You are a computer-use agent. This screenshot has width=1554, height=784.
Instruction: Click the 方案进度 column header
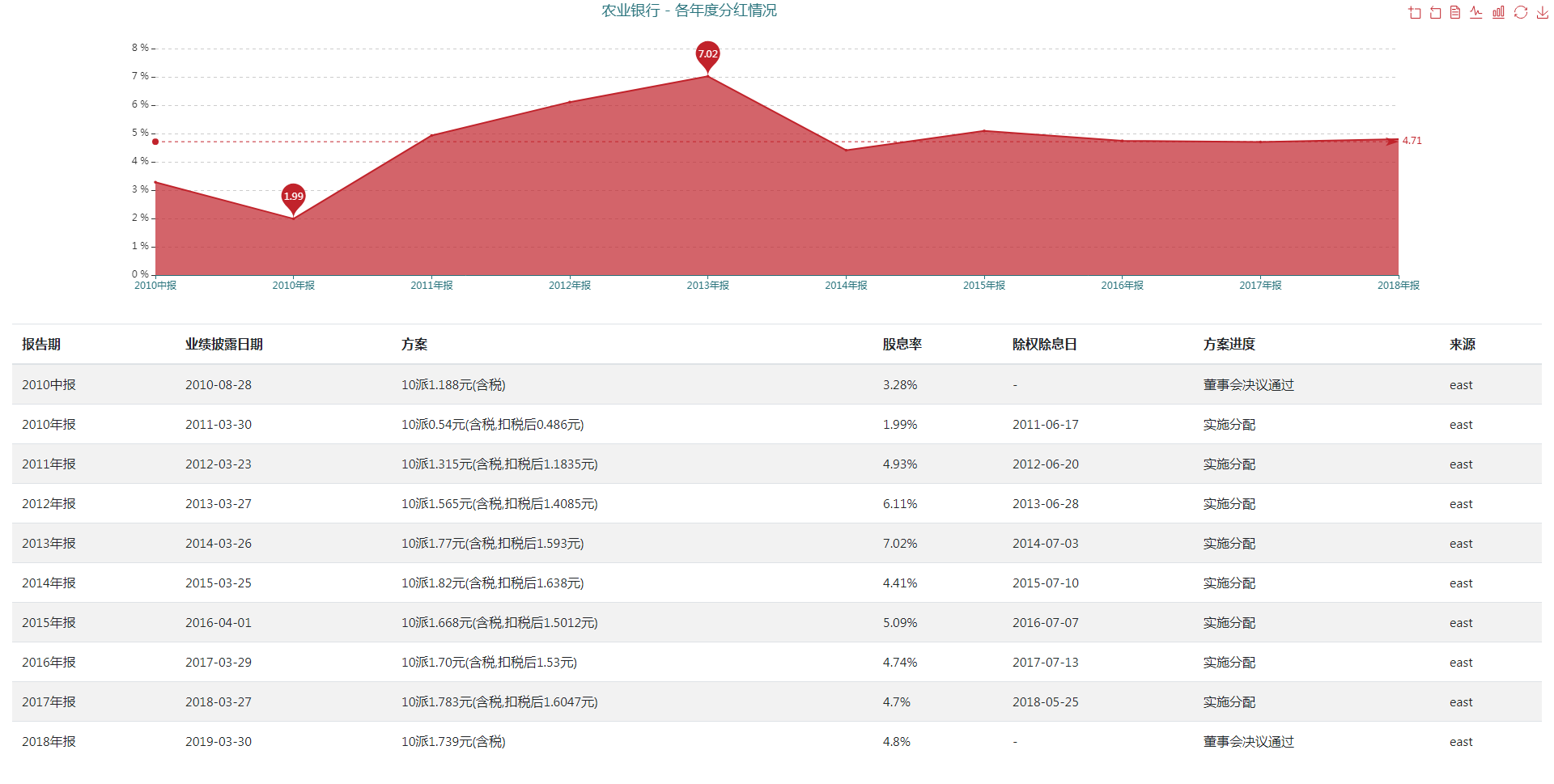click(1229, 345)
